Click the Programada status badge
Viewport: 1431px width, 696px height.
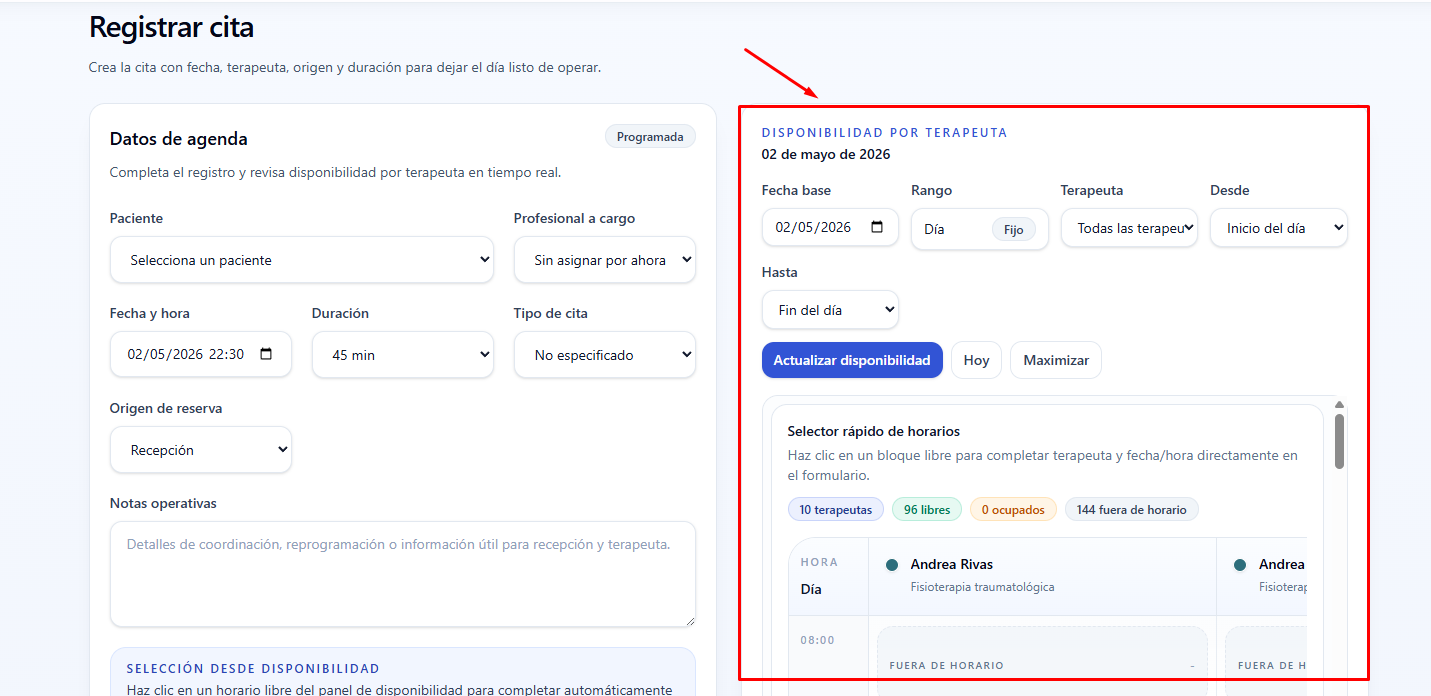point(650,137)
